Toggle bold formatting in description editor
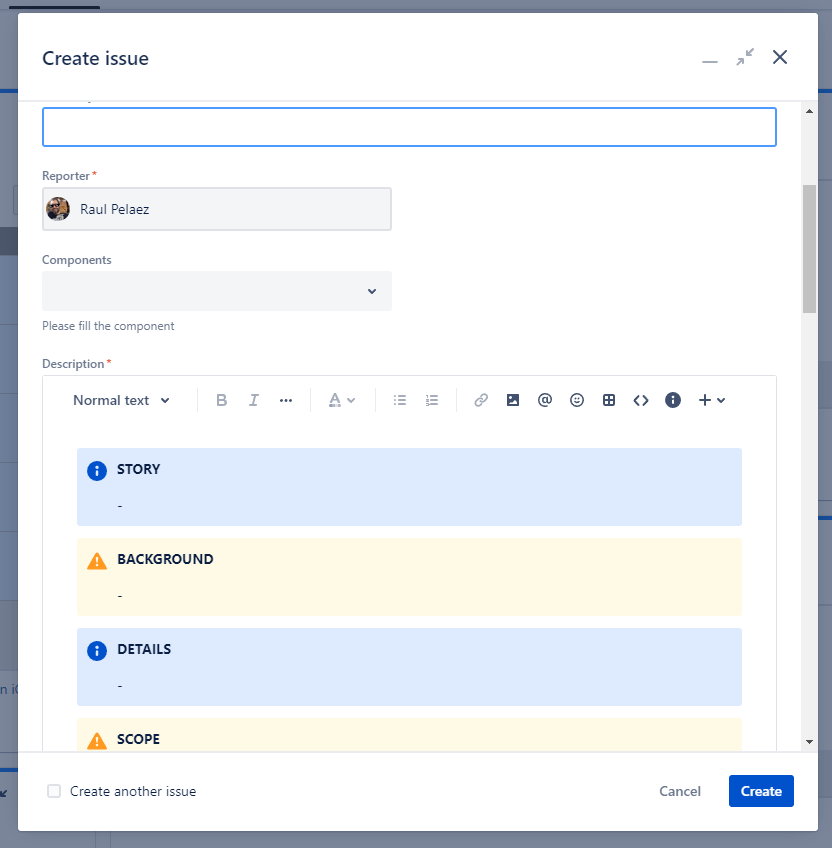This screenshot has height=848, width=832. tap(222, 400)
